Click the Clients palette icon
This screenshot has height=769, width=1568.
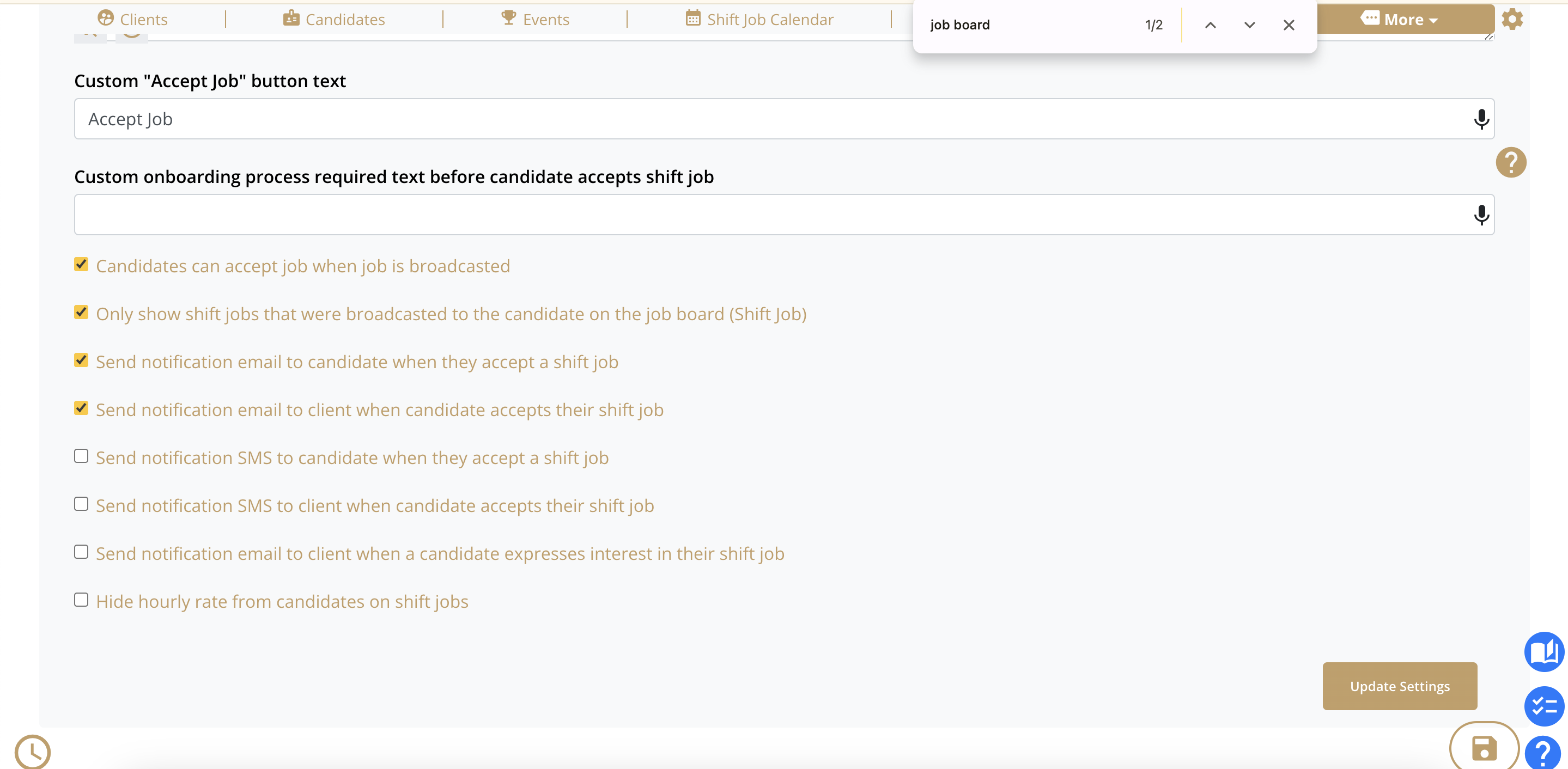pyautogui.click(x=106, y=17)
